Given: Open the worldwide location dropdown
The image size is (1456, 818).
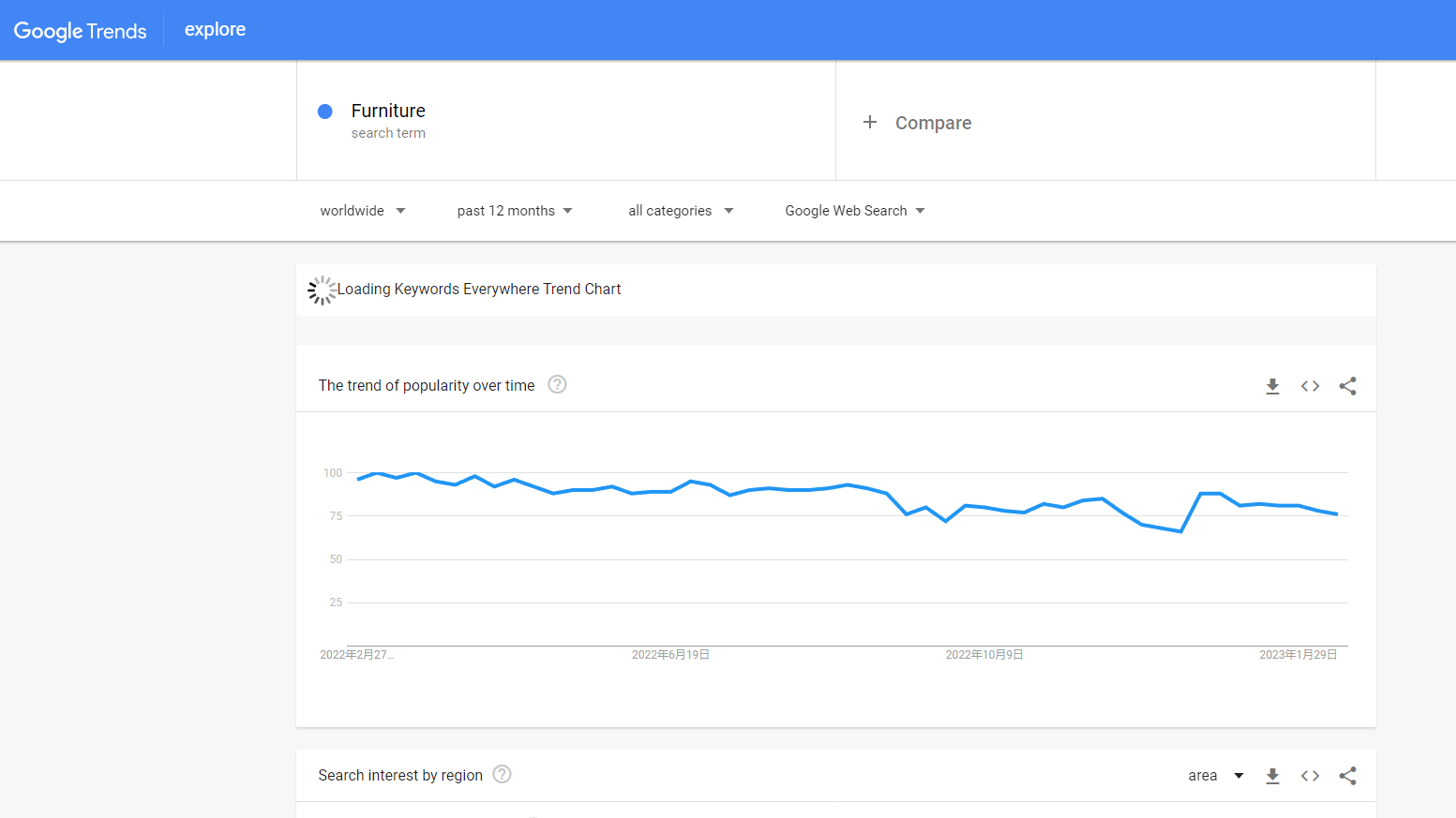Looking at the screenshot, I should point(362,211).
